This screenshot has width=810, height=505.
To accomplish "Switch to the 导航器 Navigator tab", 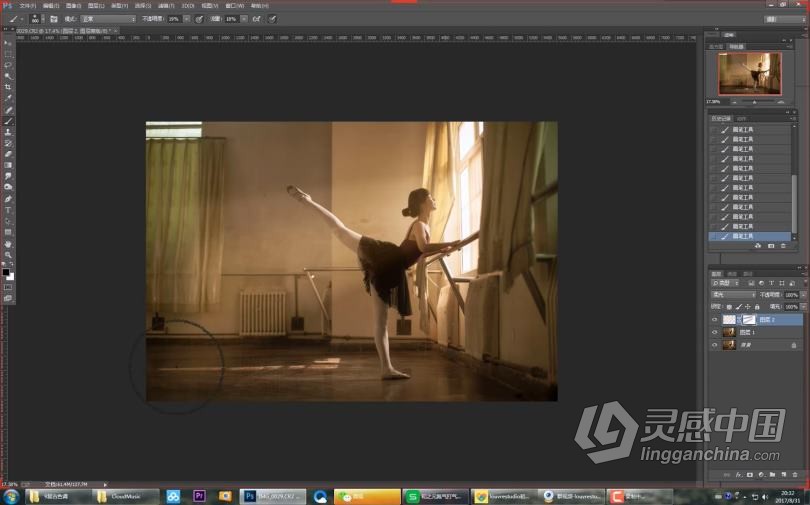I will [736, 46].
